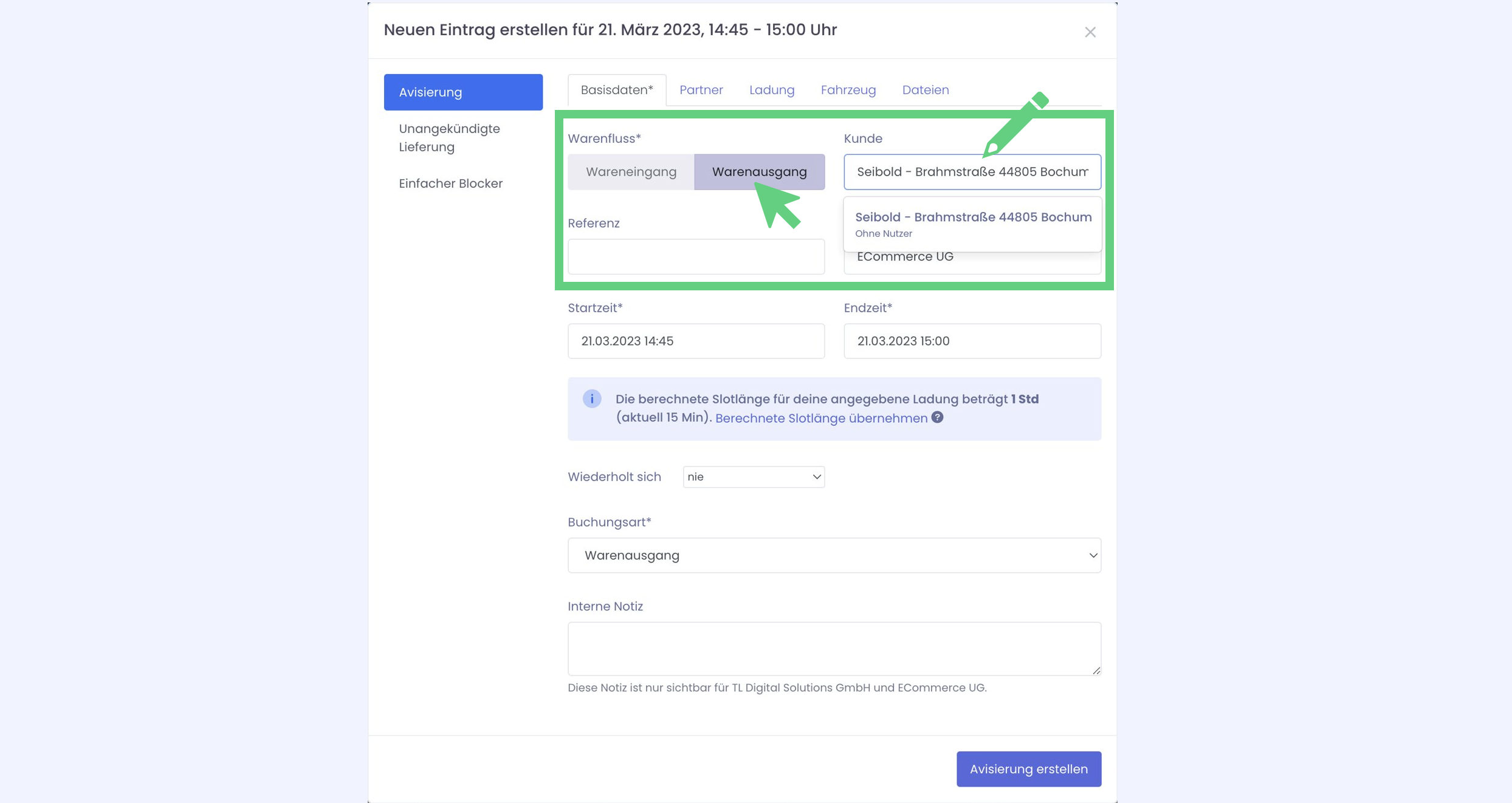The height and width of the screenshot is (803, 1512).
Task: Expand the Buchungsart dropdown
Action: pyautogui.click(x=834, y=555)
